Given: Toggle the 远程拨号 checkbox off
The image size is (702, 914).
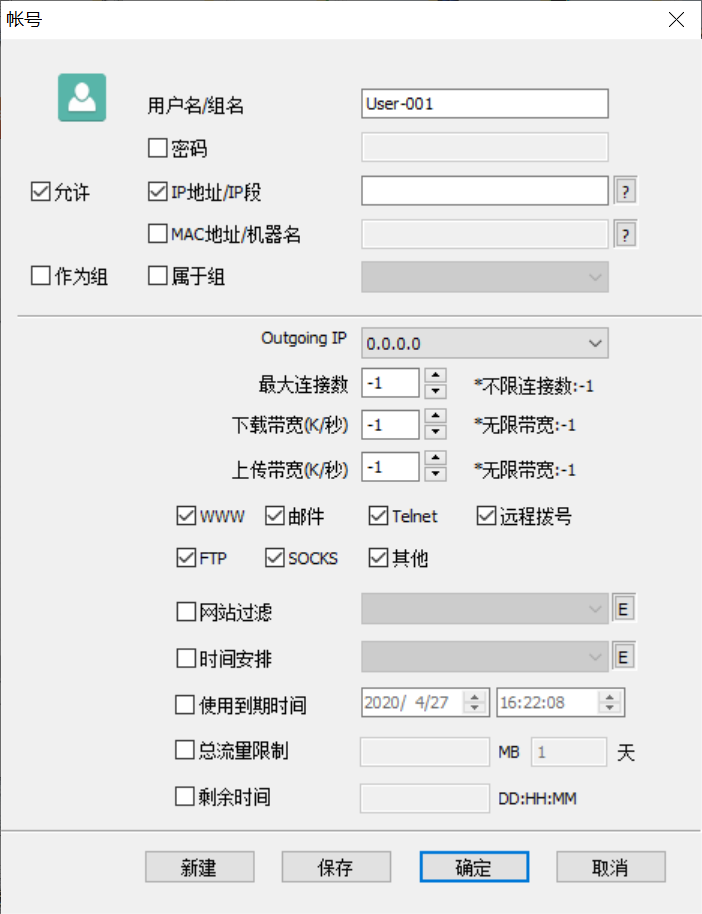Looking at the screenshot, I should 485,515.
